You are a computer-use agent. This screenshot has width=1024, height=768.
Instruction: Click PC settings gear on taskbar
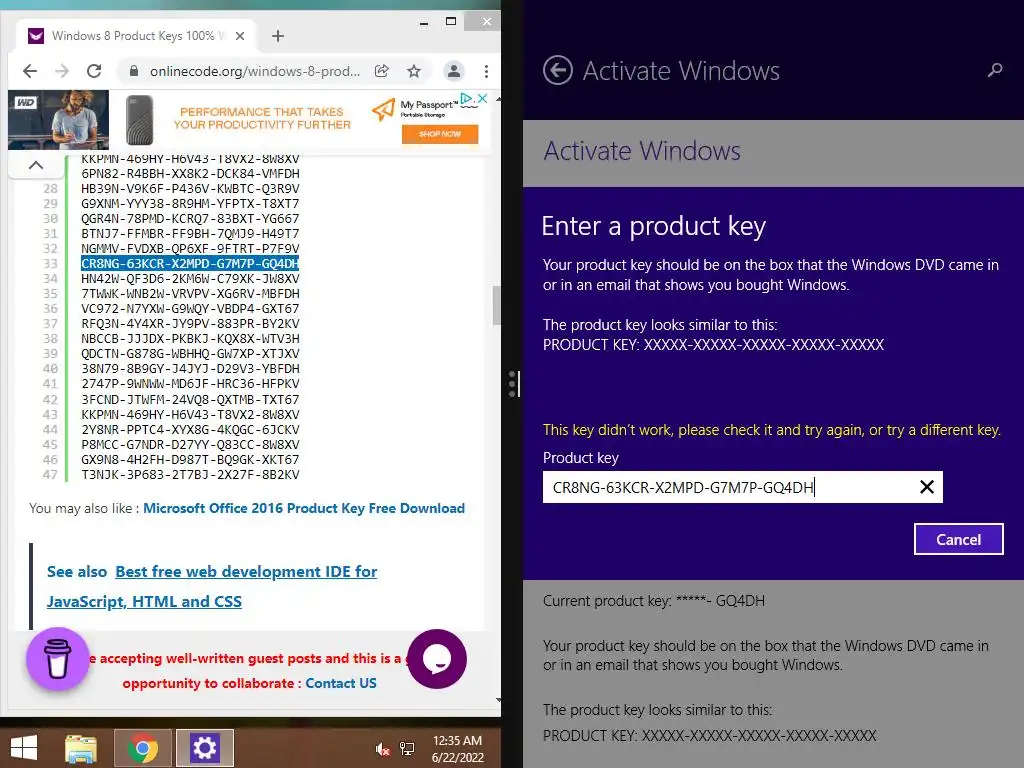[x=204, y=748]
